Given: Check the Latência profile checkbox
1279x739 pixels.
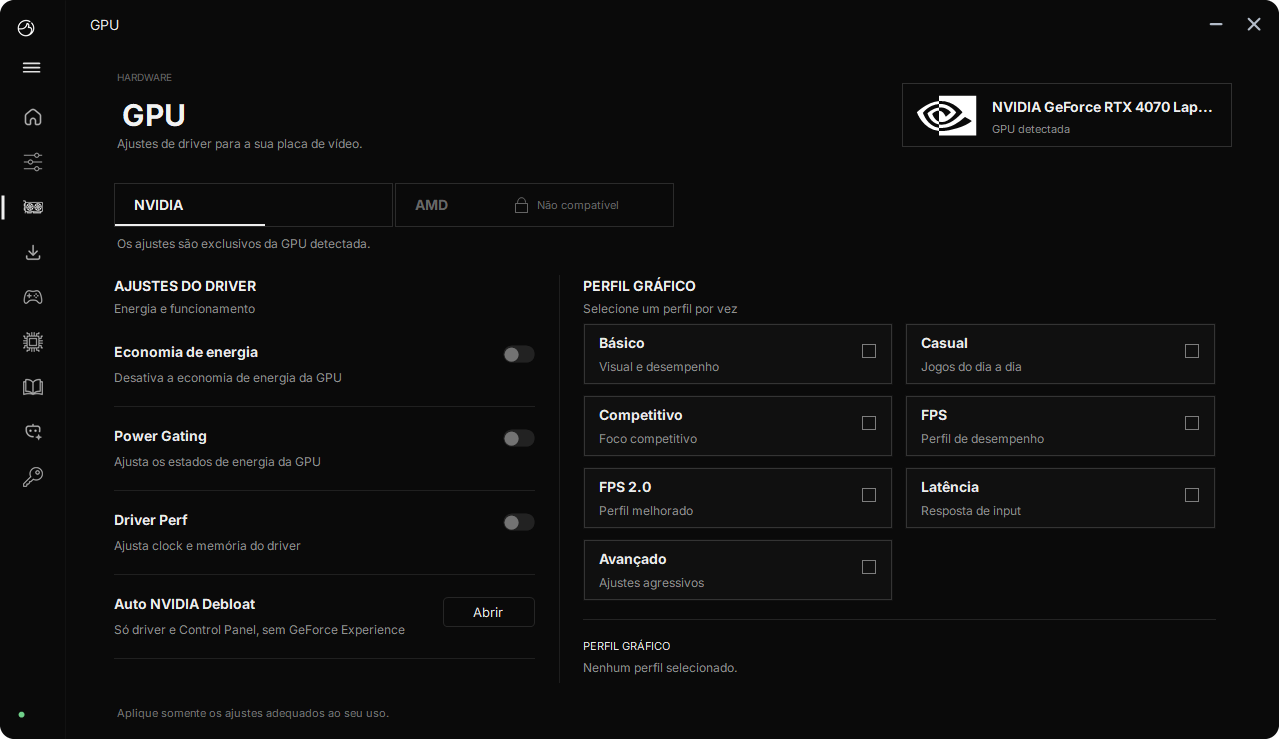Looking at the screenshot, I should pyautogui.click(x=1192, y=495).
